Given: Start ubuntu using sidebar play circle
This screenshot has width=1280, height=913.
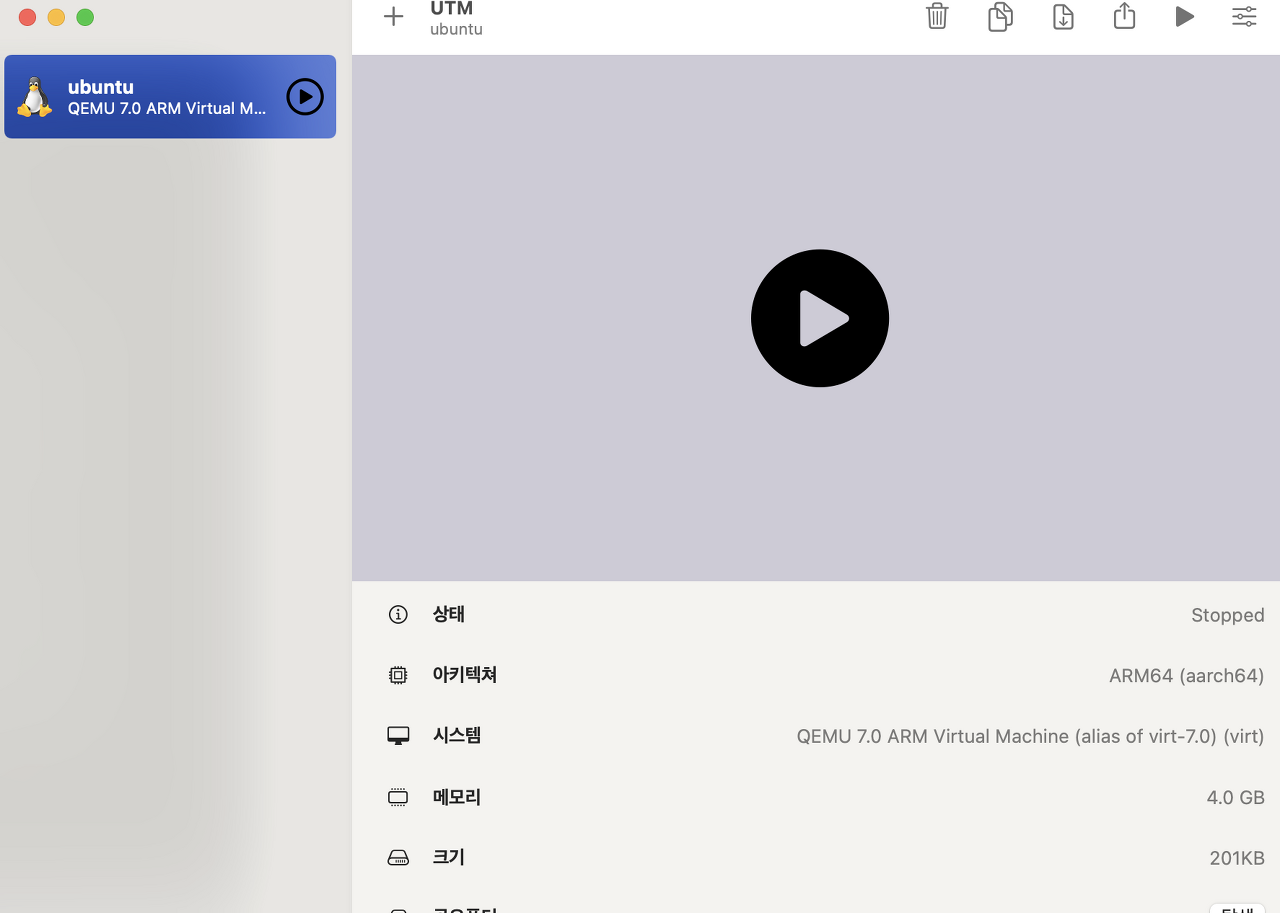Looking at the screenshot, I should [305, 97].
